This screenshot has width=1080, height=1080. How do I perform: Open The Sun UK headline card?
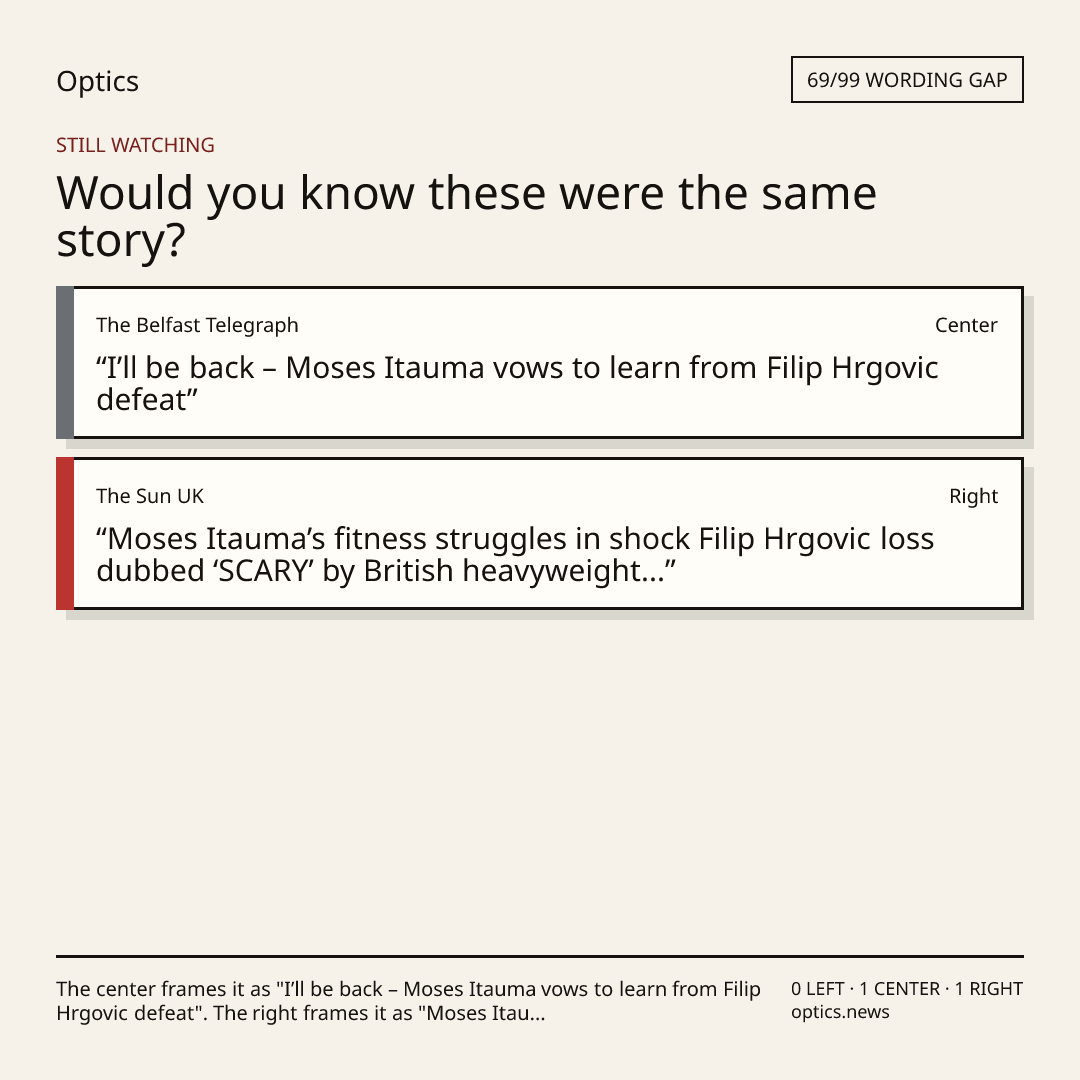coord(540,533)
